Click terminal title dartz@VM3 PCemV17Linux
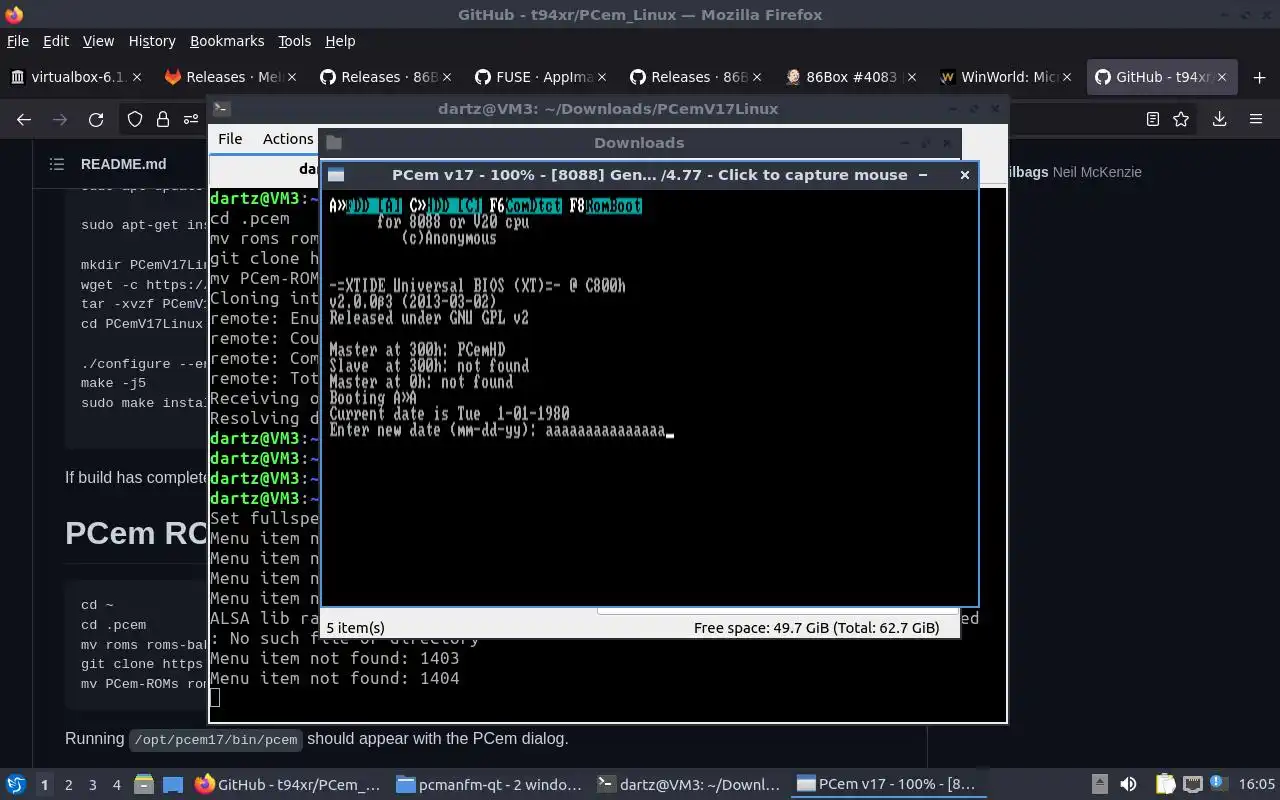Viewport: 1280px width, 800px height. click(x=607, y=109)
